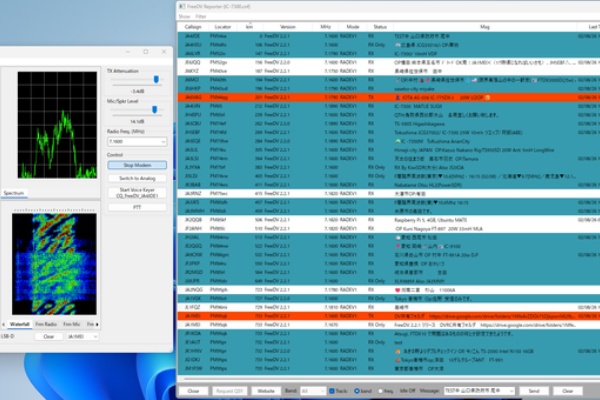Click the MHz column header

(x=325, y=27)
